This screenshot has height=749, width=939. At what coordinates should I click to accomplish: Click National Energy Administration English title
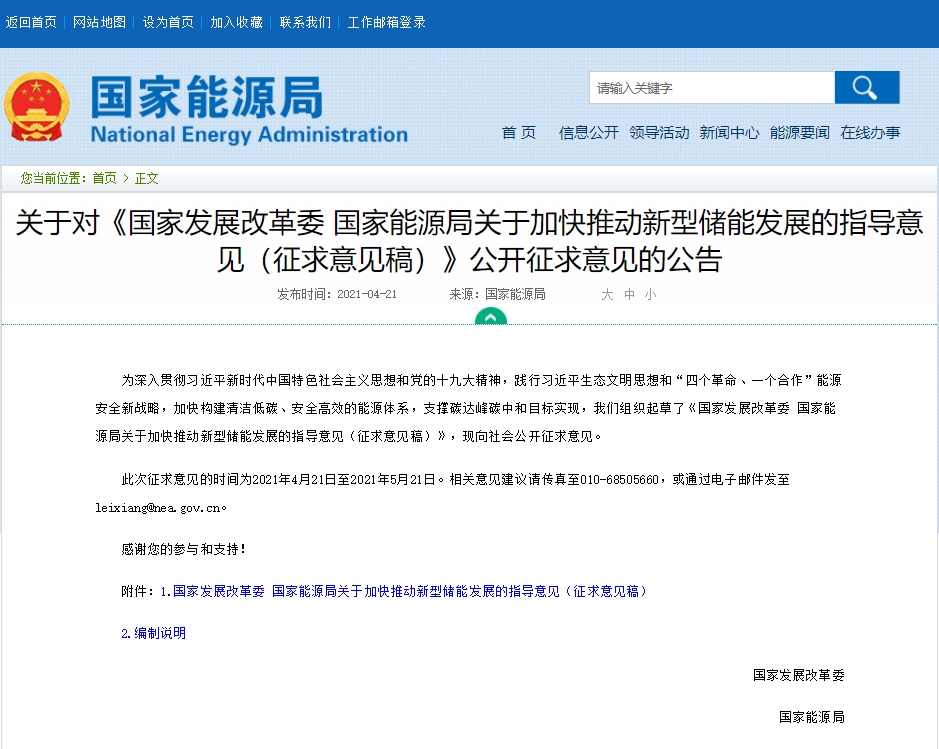tap(249, 134)
